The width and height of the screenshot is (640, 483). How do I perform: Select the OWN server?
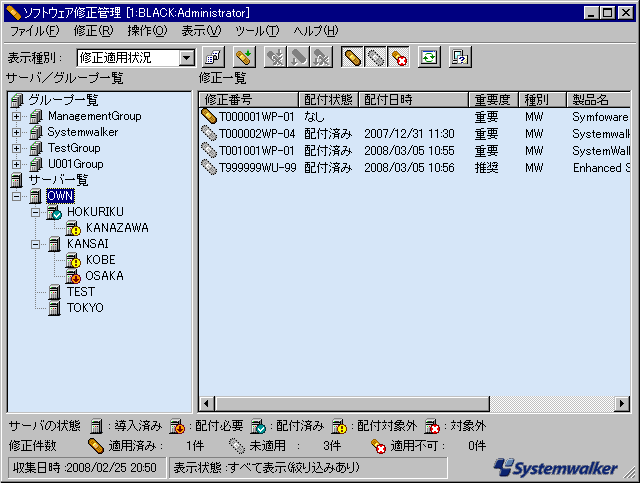tap(60, 196)
